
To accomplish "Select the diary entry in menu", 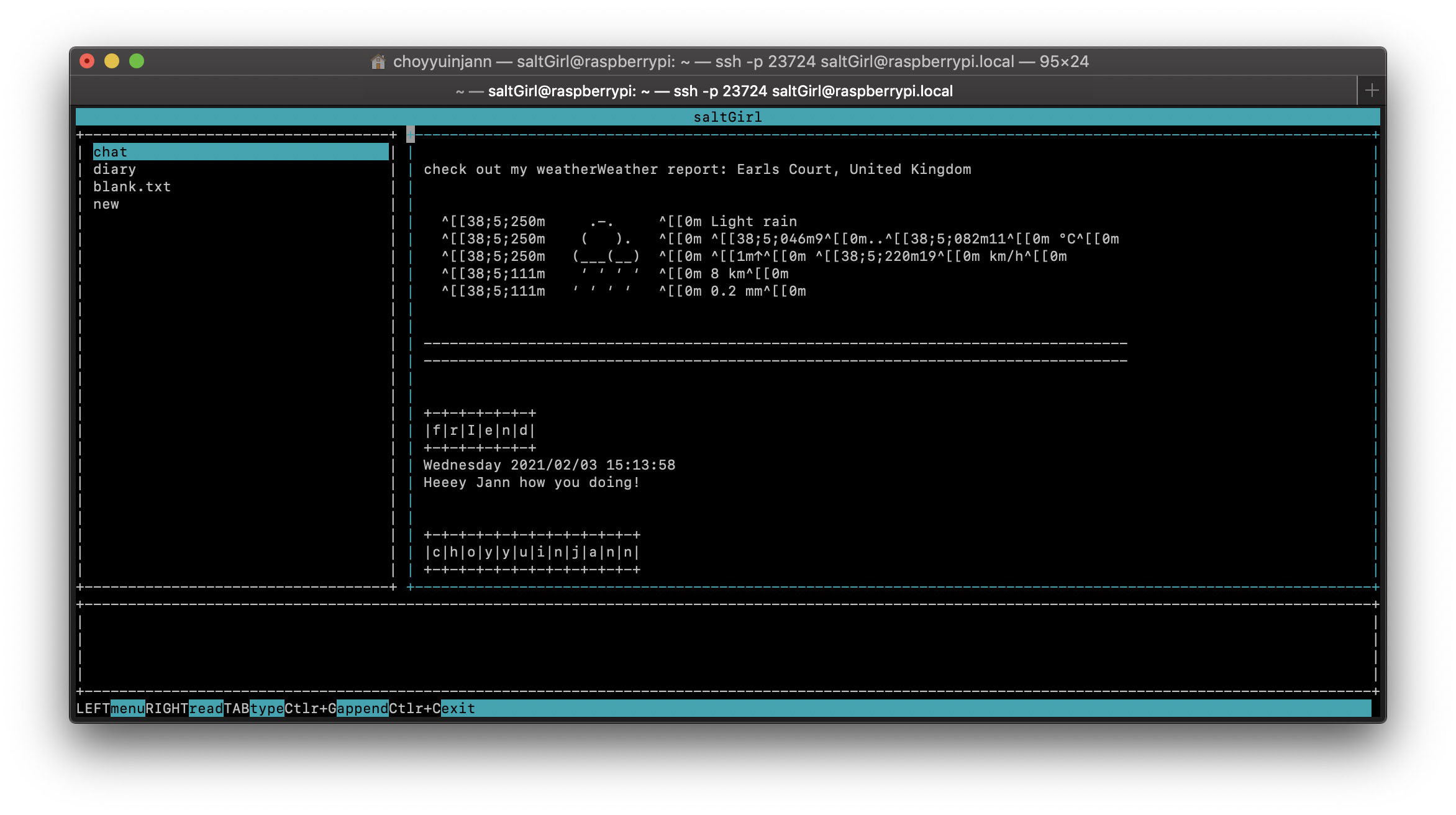I will 114,170.
